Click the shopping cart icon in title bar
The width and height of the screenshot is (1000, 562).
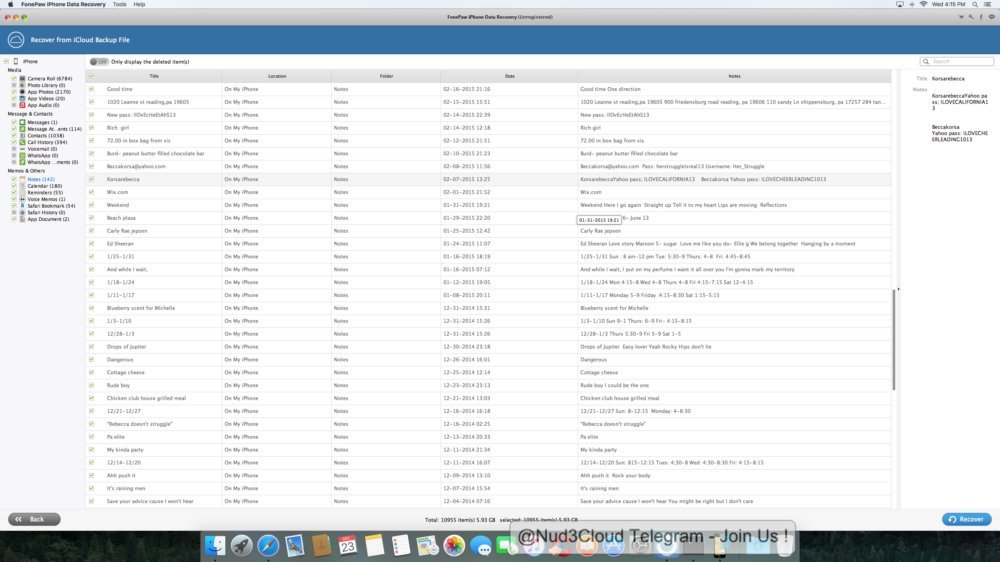point(961,17)
